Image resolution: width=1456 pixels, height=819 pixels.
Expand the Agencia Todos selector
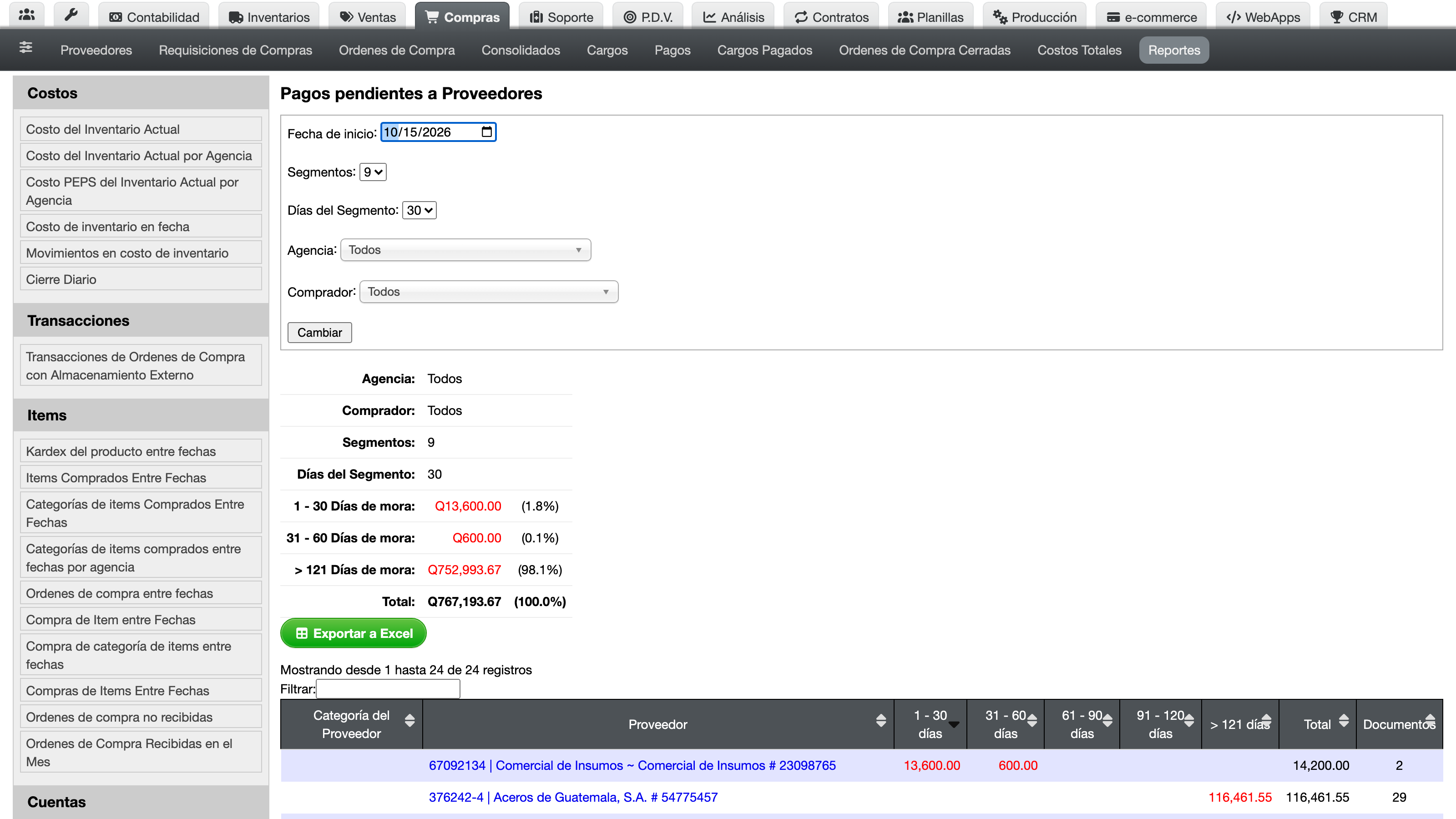(x=466, y=250)
